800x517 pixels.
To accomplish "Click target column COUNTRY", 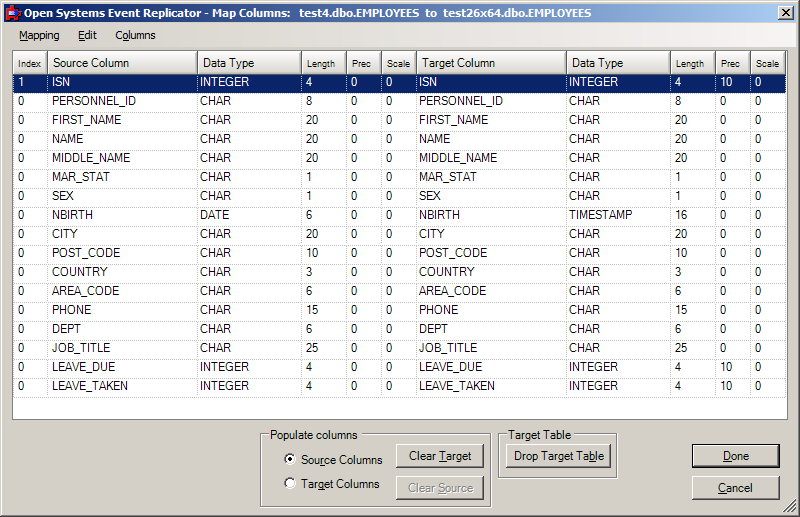I will click(446, 272).
